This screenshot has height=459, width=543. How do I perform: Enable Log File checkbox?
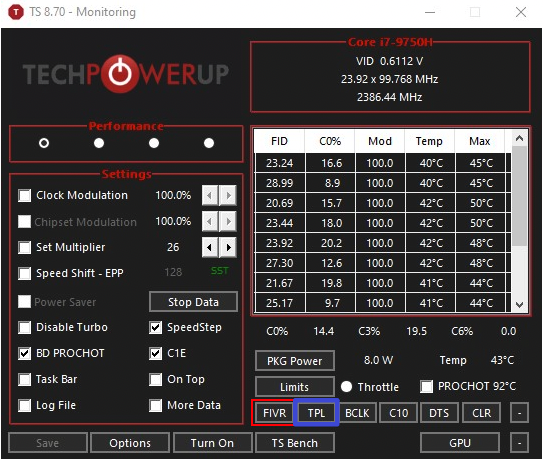pyautogui.click(x=25, y=405)
